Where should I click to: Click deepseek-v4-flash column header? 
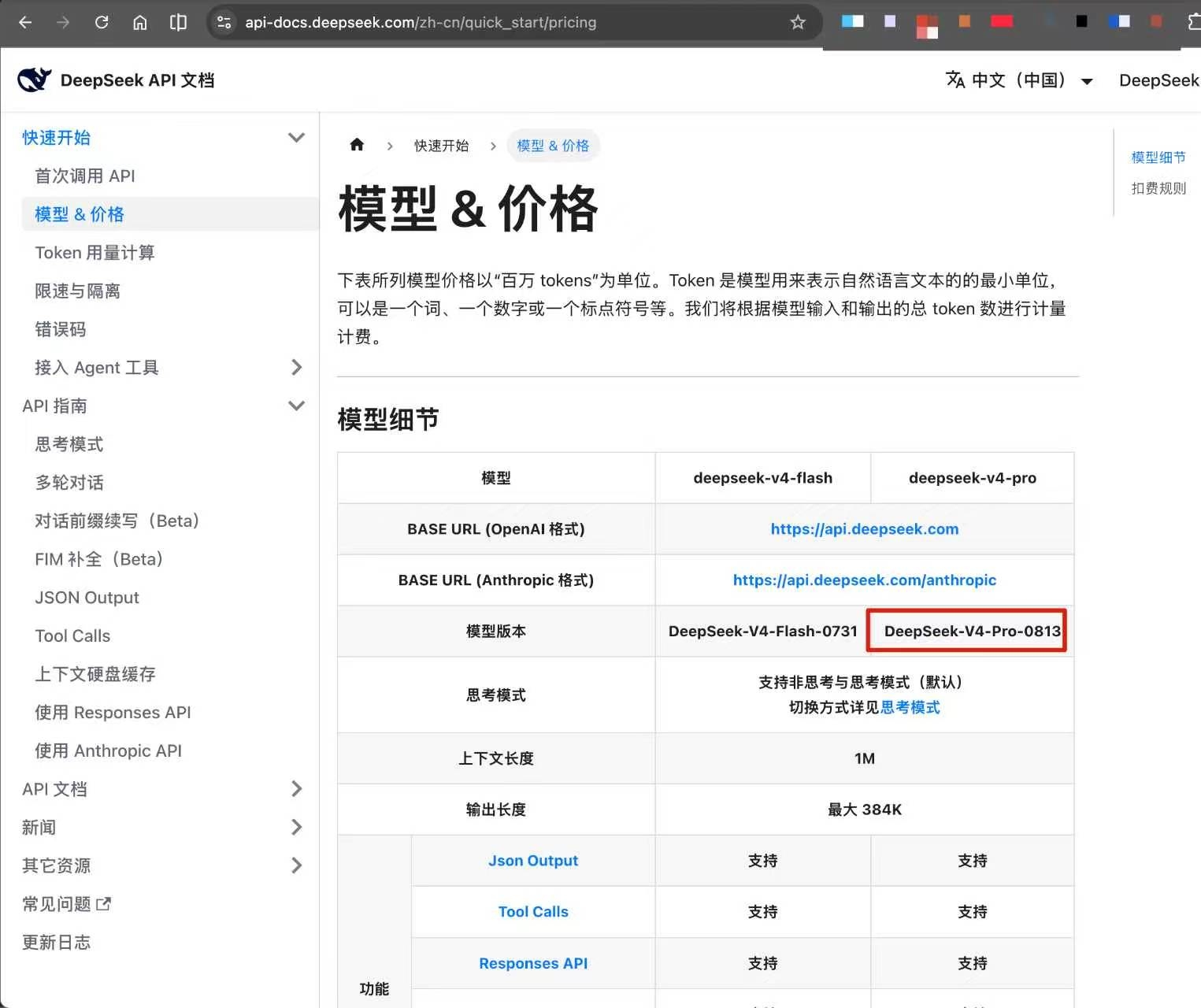[762, 478]
